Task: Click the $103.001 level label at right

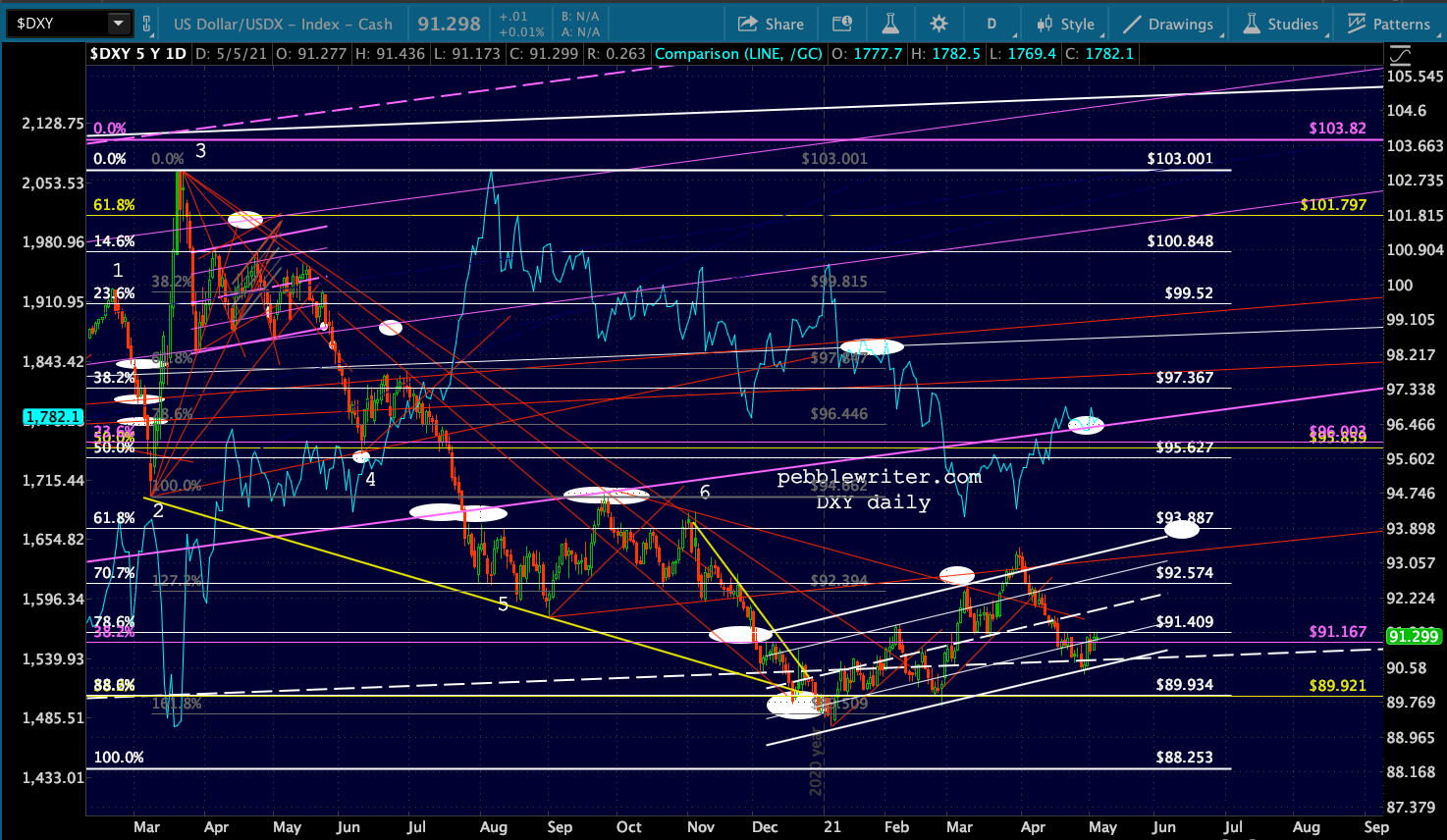Action: (1180, 158)
